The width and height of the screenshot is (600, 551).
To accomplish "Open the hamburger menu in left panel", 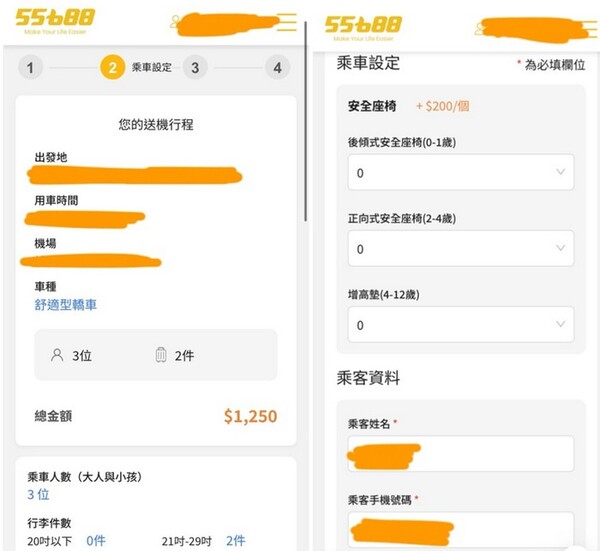I will [x=287, y=22].
